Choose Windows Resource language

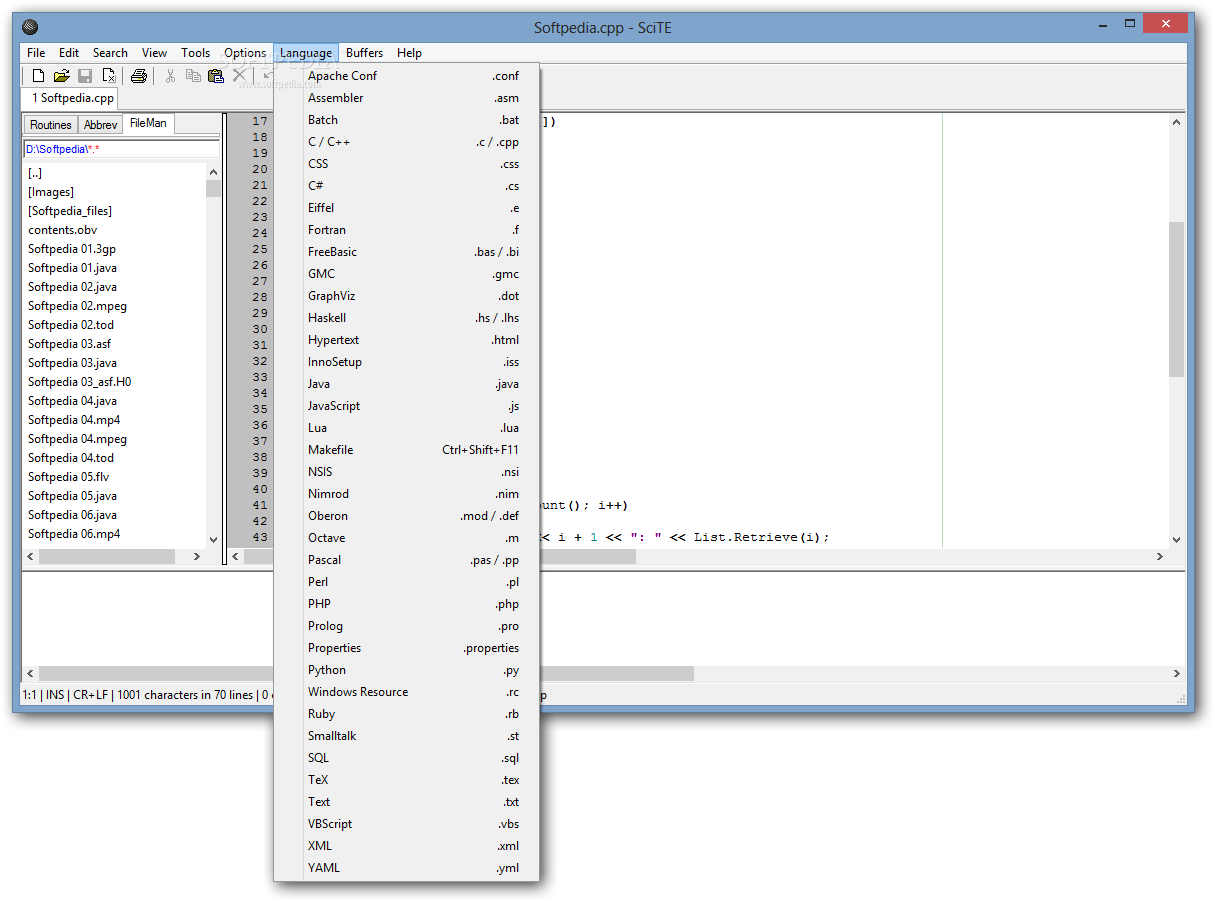407,692
